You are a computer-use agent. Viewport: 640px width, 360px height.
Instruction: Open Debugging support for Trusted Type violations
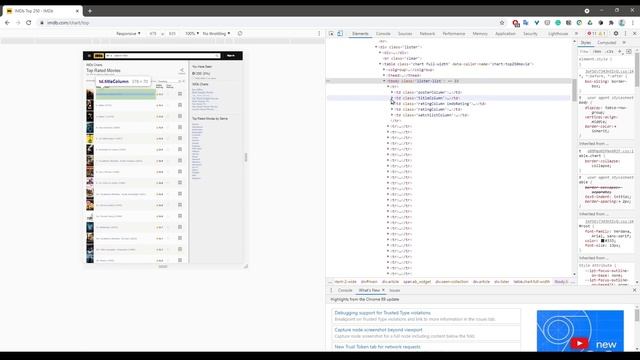click(382, 313)
